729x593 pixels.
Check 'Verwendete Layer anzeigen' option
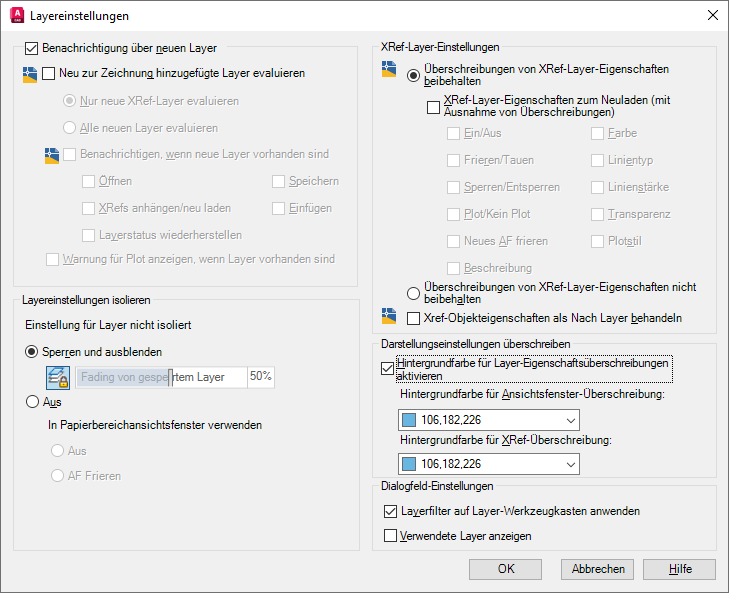pos(390,536)
